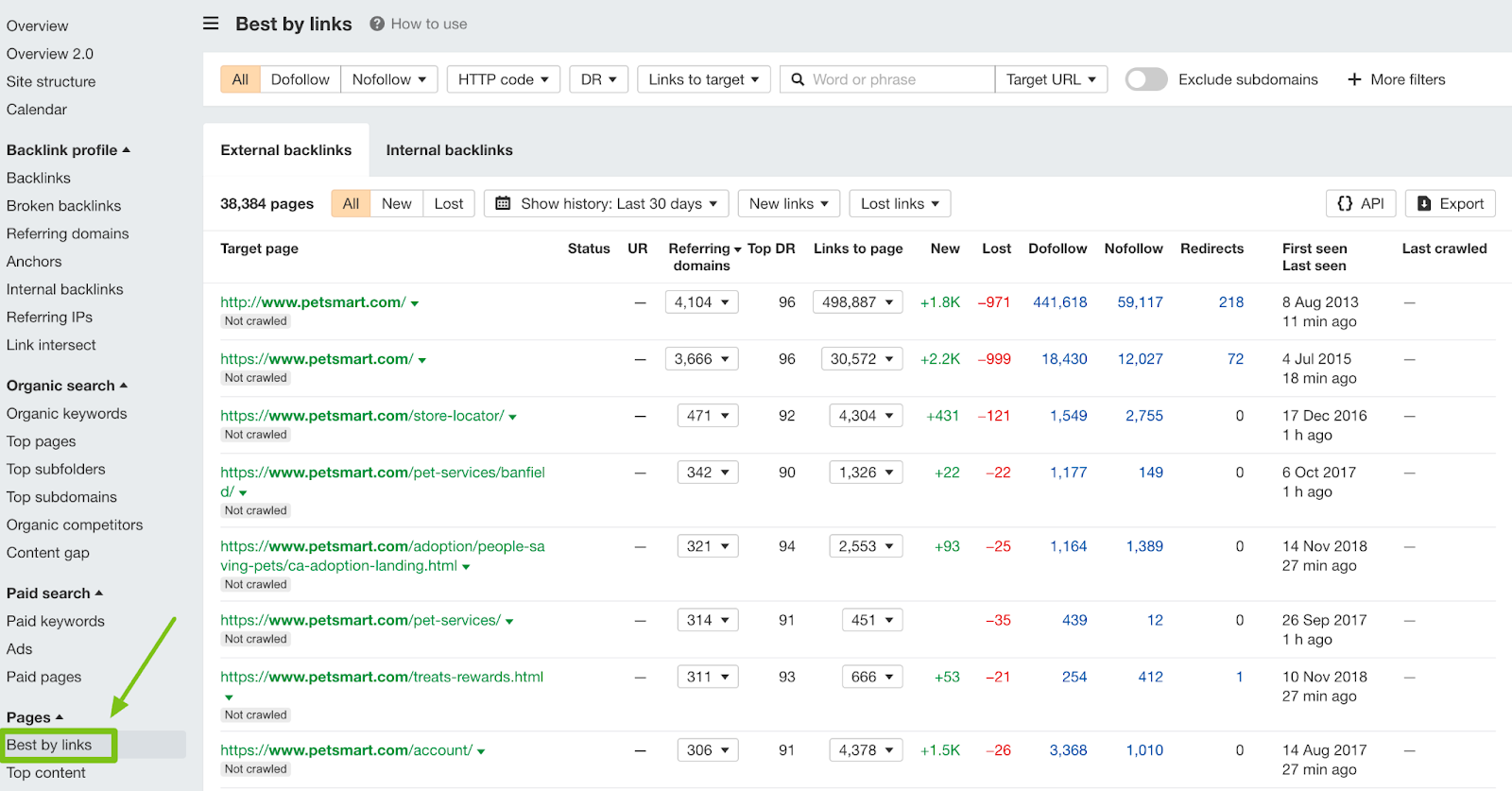Image resolution: width=1512 pixels, height=791 pixels.
Task: Expand the 3,666 referring domains dropdown
Action: point(702,359)
